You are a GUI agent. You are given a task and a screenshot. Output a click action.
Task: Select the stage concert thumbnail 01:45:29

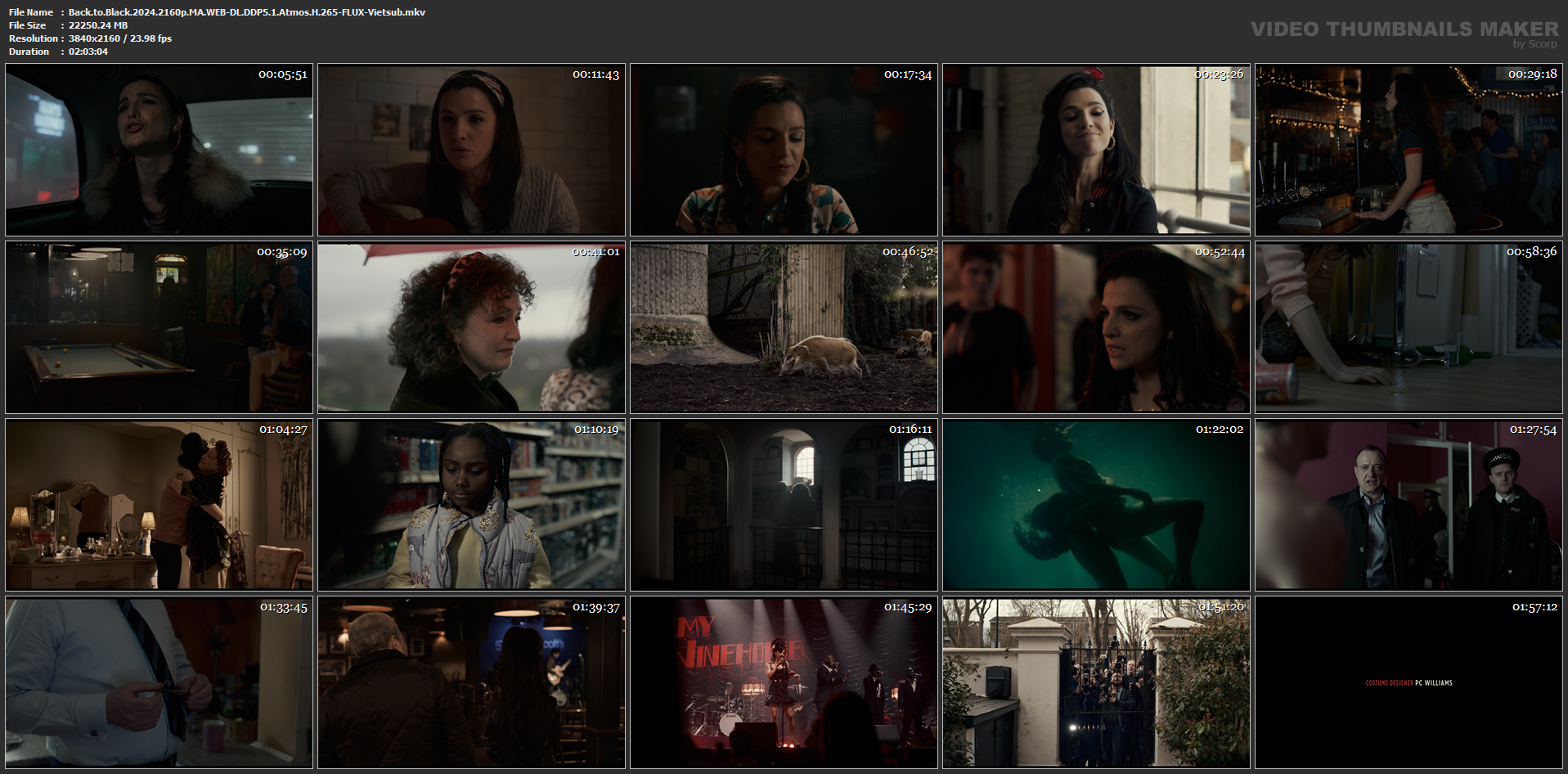click(784, 682)
